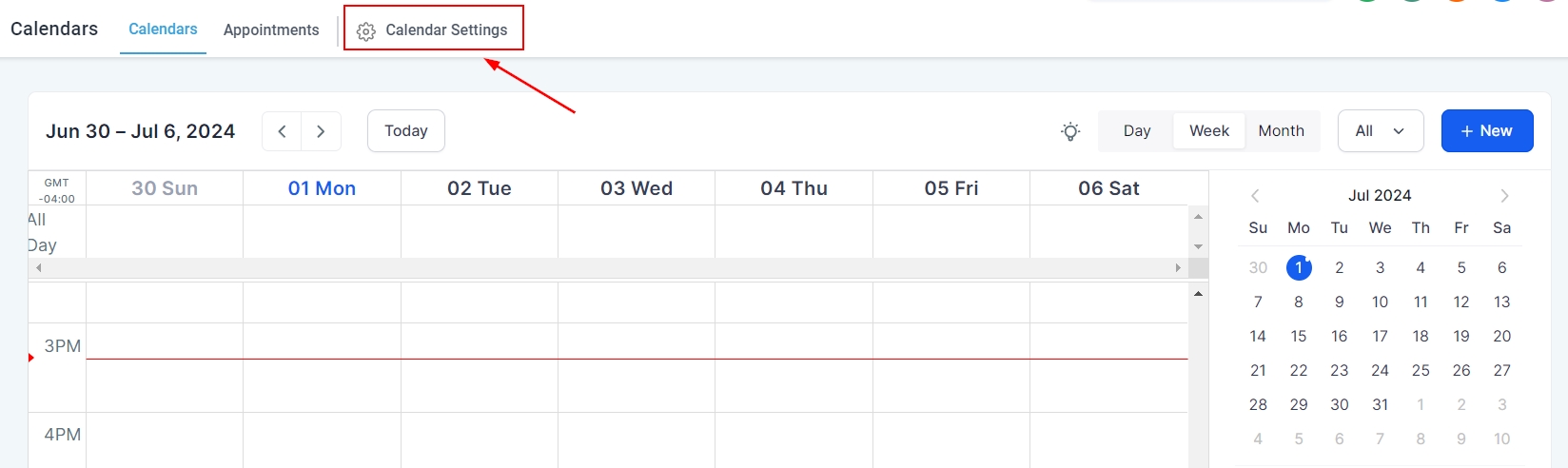Switch calendar to Month view
The image size is (1568, 468).
point(1281,131)
